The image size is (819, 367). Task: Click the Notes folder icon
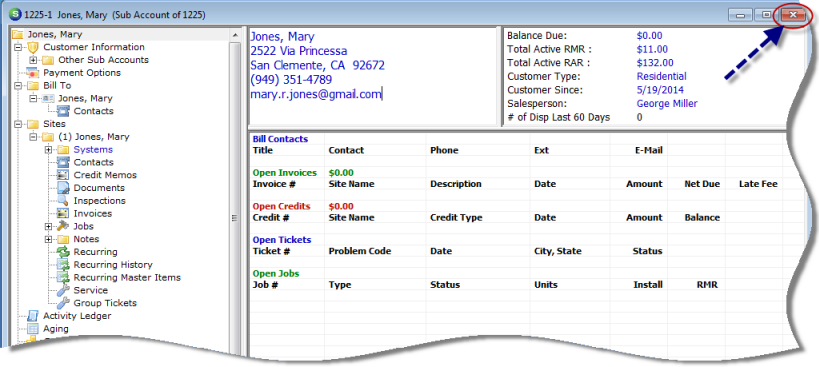[63, 239]
